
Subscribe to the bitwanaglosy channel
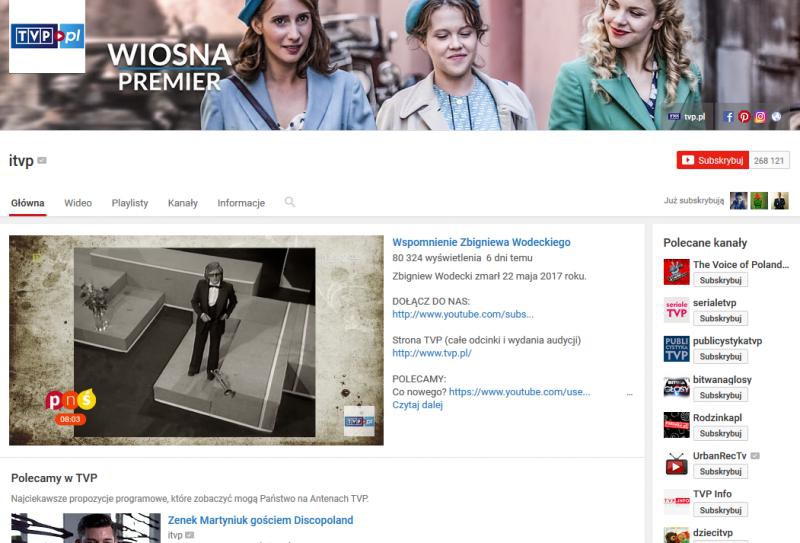point(720,395)
